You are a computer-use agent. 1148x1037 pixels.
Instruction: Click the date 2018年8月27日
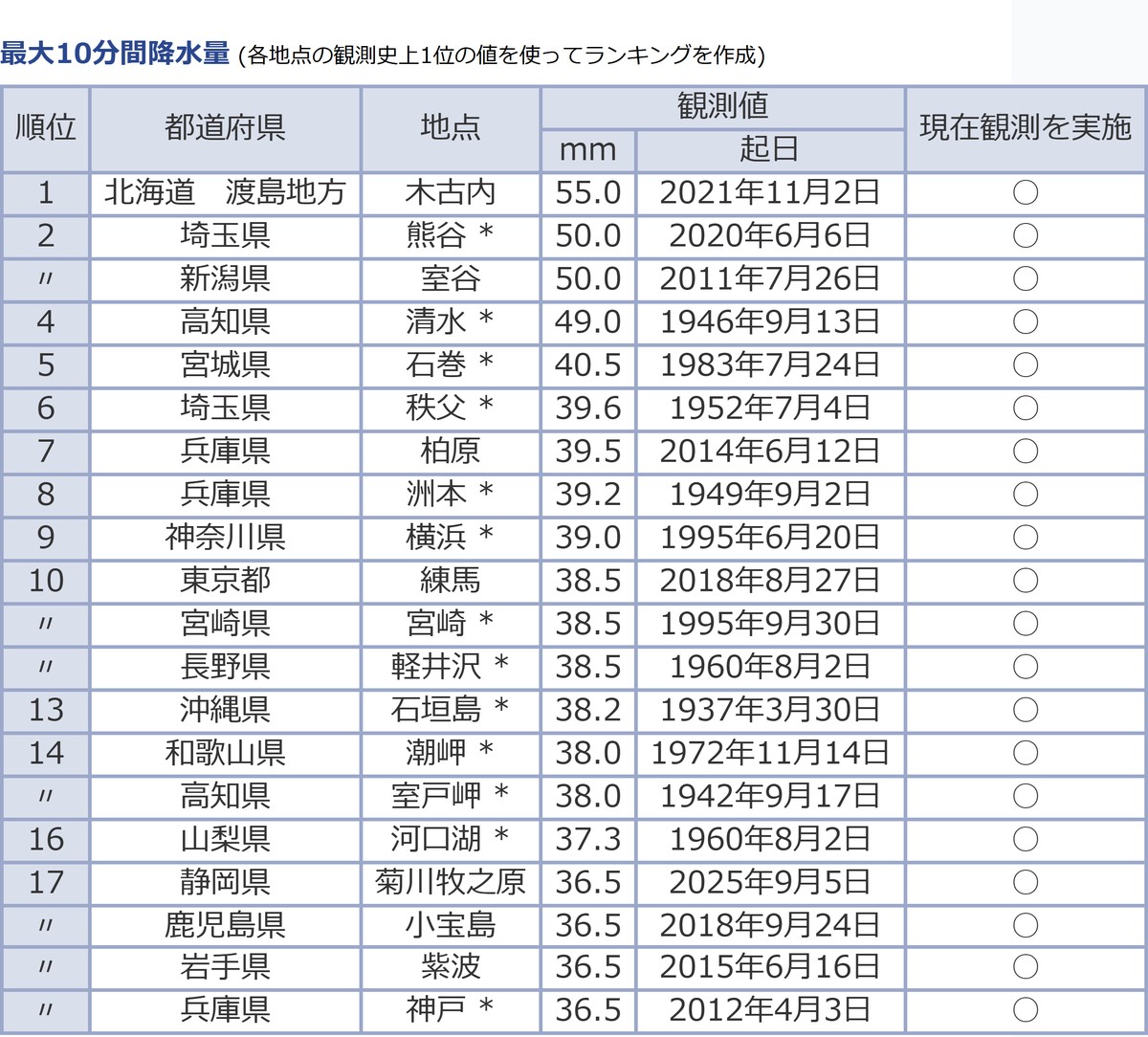point(770,581)
